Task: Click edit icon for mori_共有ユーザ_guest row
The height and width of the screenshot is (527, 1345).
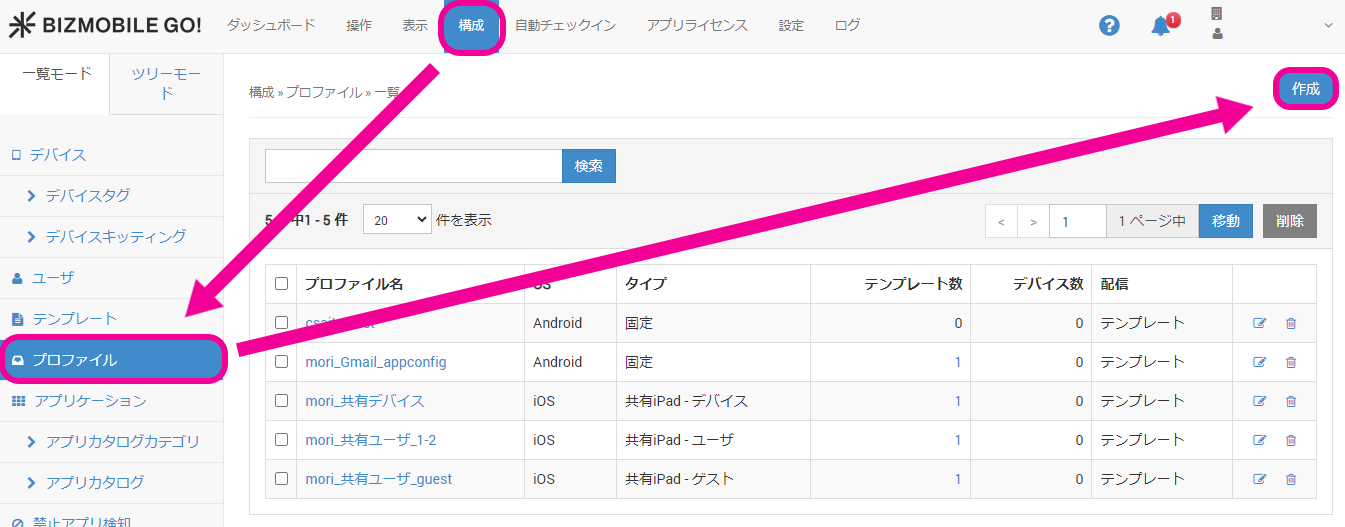Action: click(x=1259, y=479)
